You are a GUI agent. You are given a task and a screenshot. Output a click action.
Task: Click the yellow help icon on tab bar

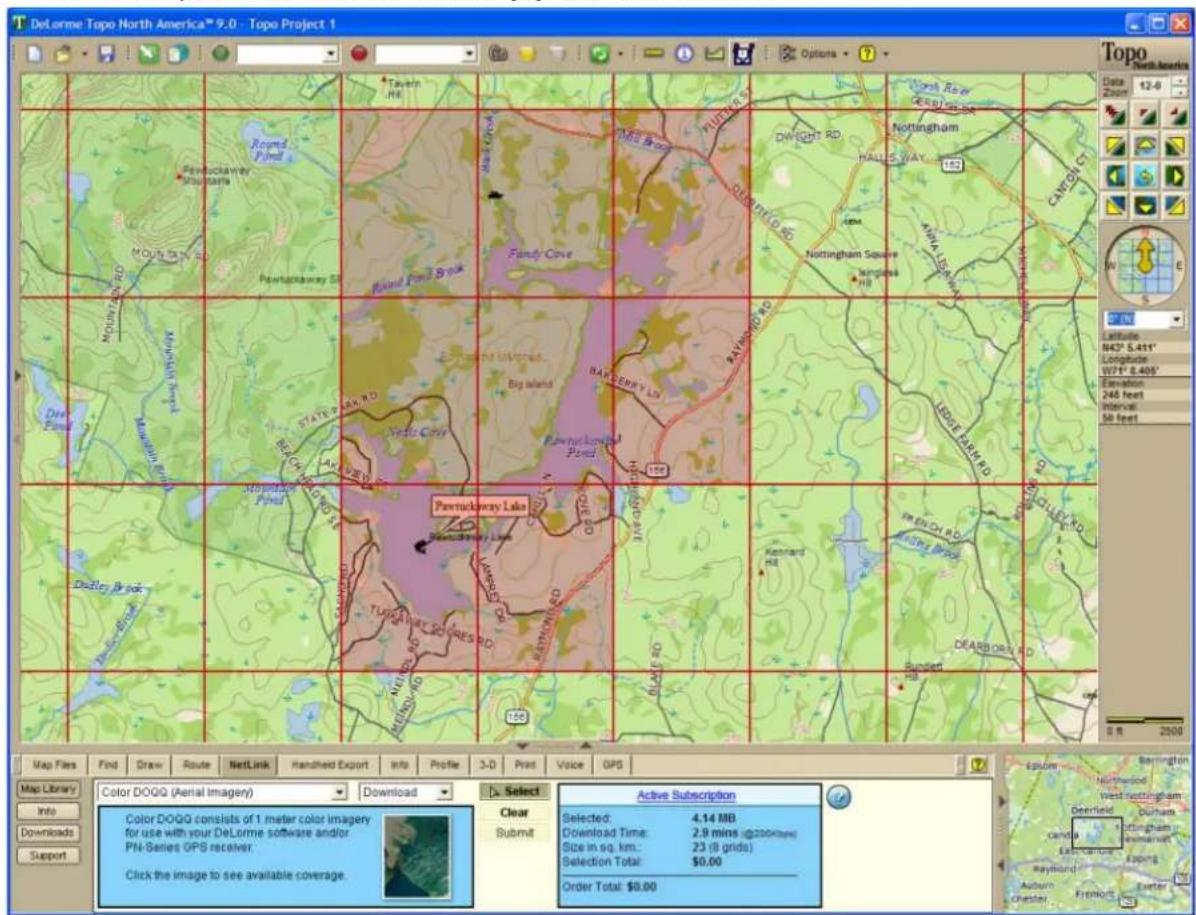[979, 765]
